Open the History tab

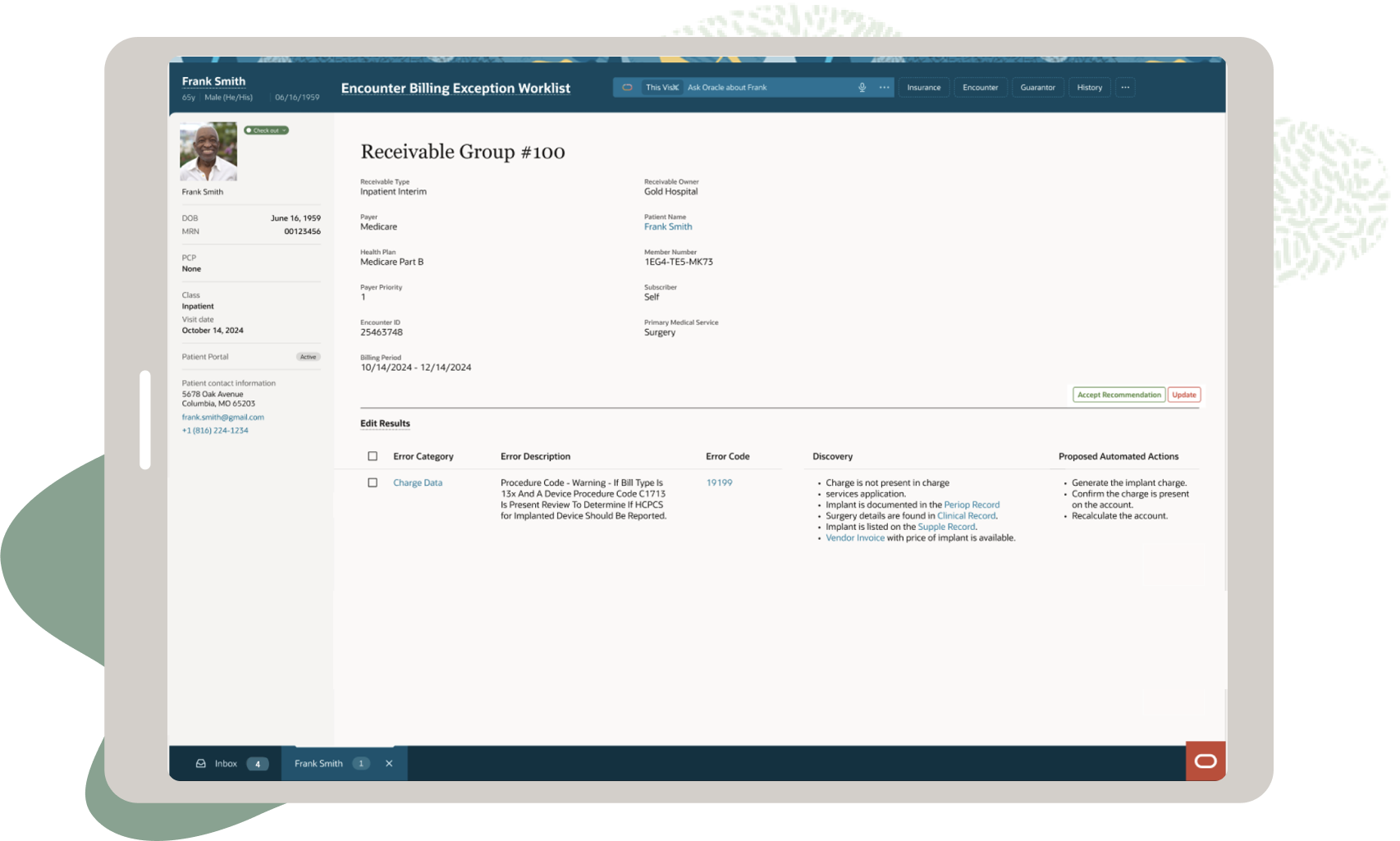pos(1090,88)
